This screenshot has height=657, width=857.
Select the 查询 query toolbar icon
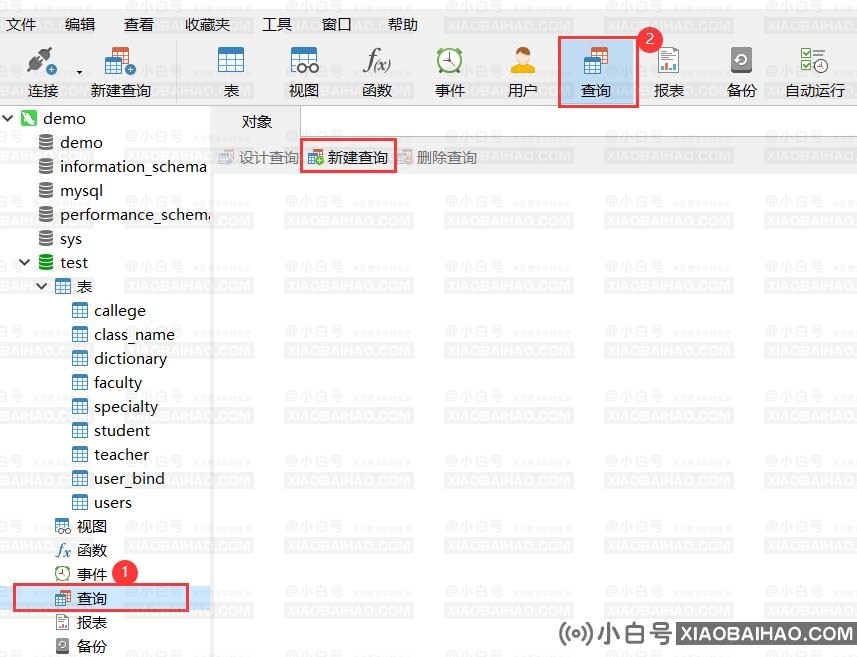[x=596, y=72]
